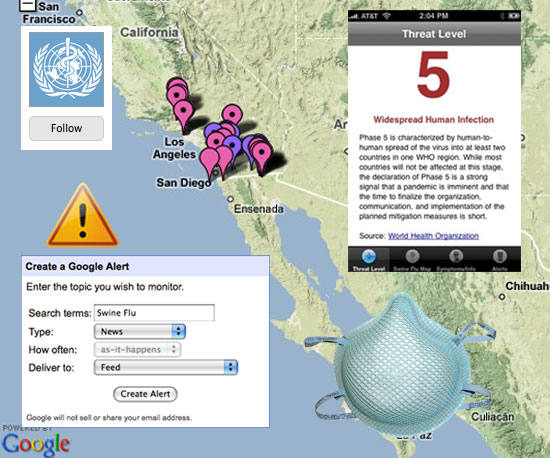Click the San Francisco map label

coord(49,13)
